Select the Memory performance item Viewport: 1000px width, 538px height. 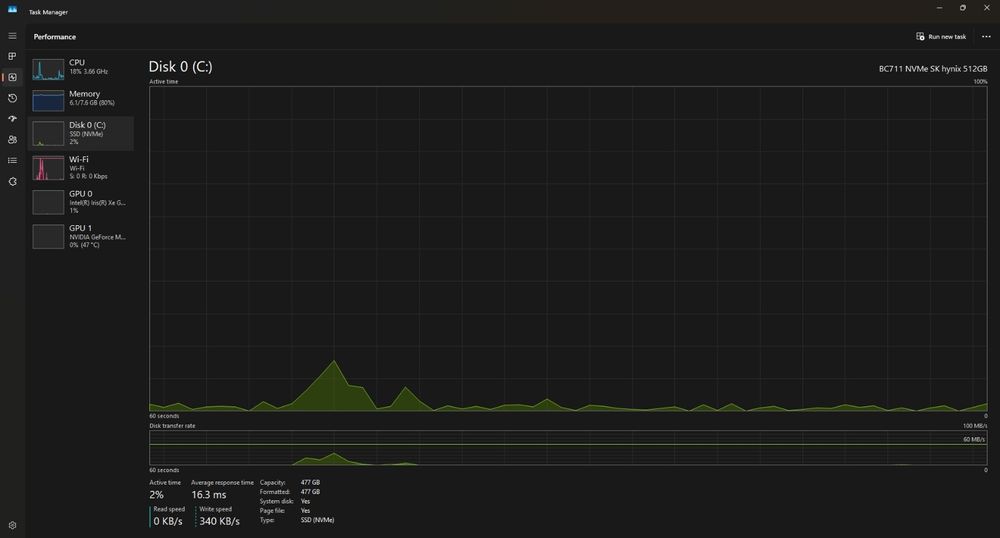coord(81,99)
